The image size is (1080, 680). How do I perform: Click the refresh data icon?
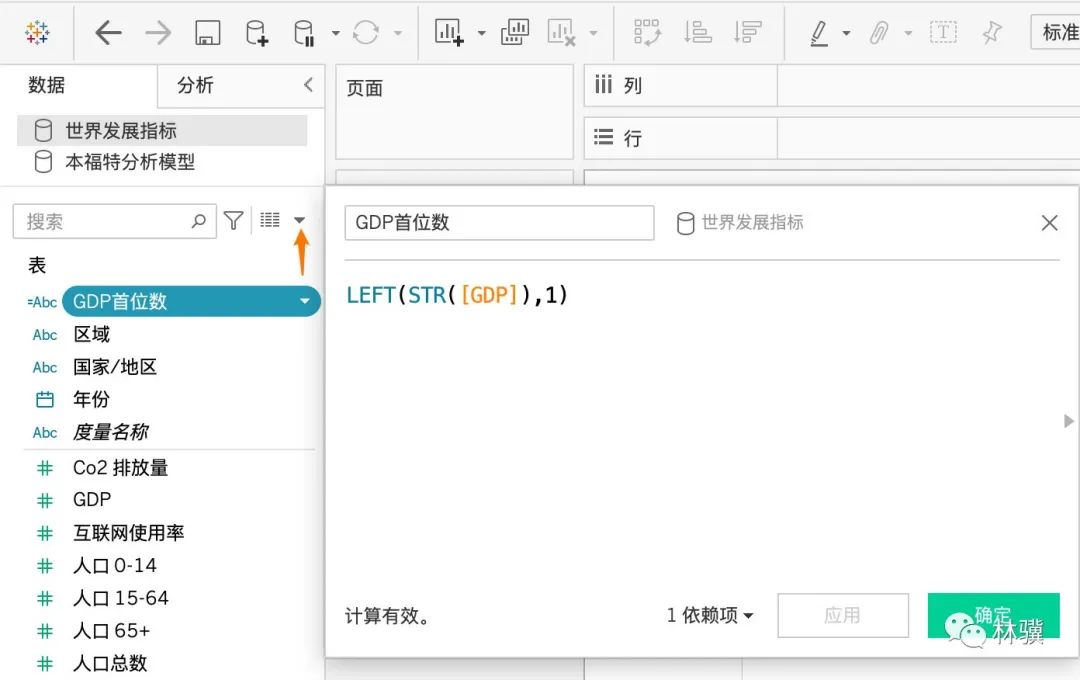[x=366, y=32]
